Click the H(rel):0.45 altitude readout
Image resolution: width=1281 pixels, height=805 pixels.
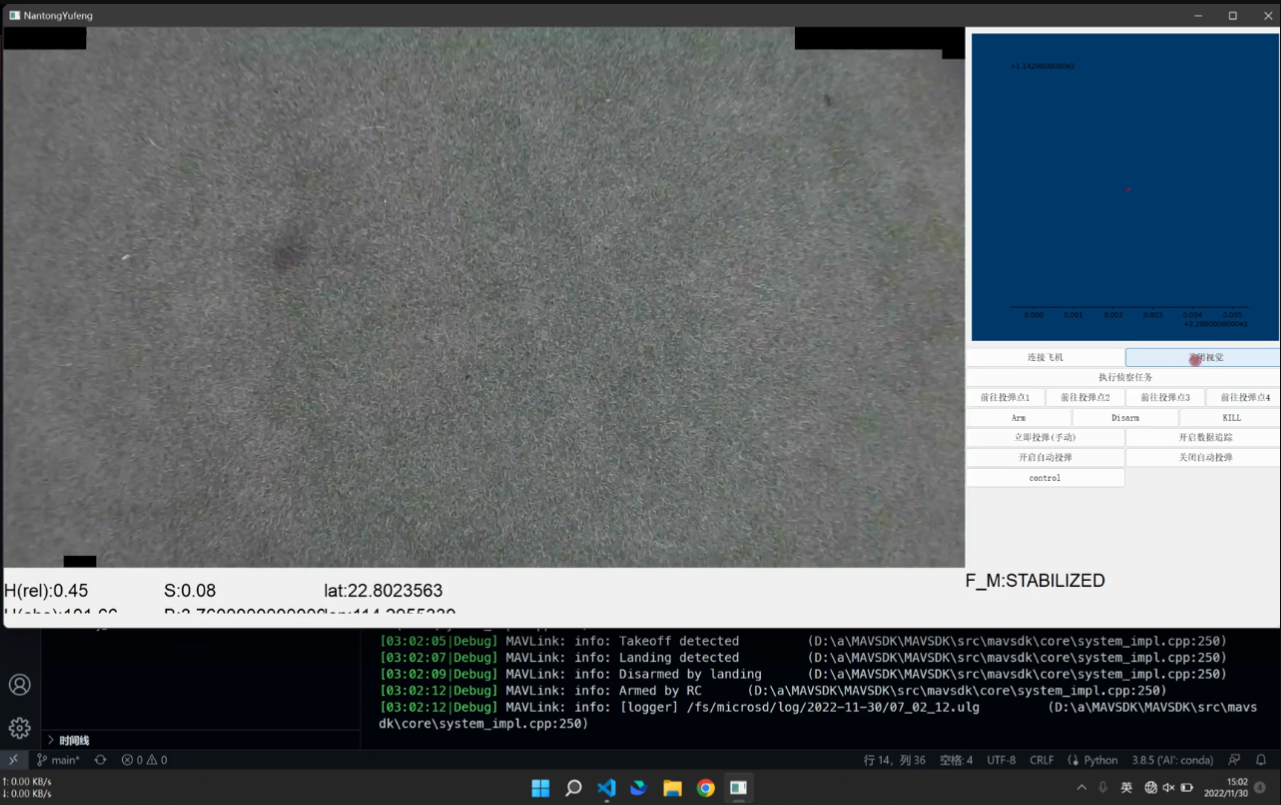pos(46,591)
